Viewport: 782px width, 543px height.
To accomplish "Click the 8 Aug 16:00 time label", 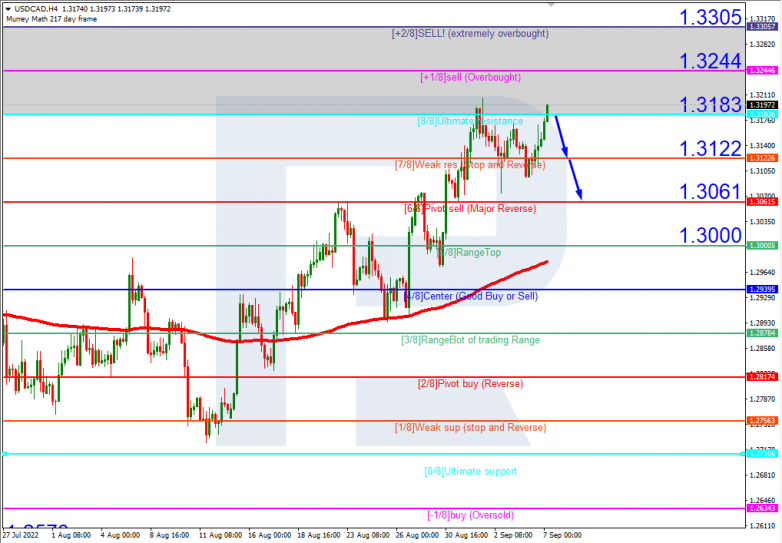I will tap(170, 536).
